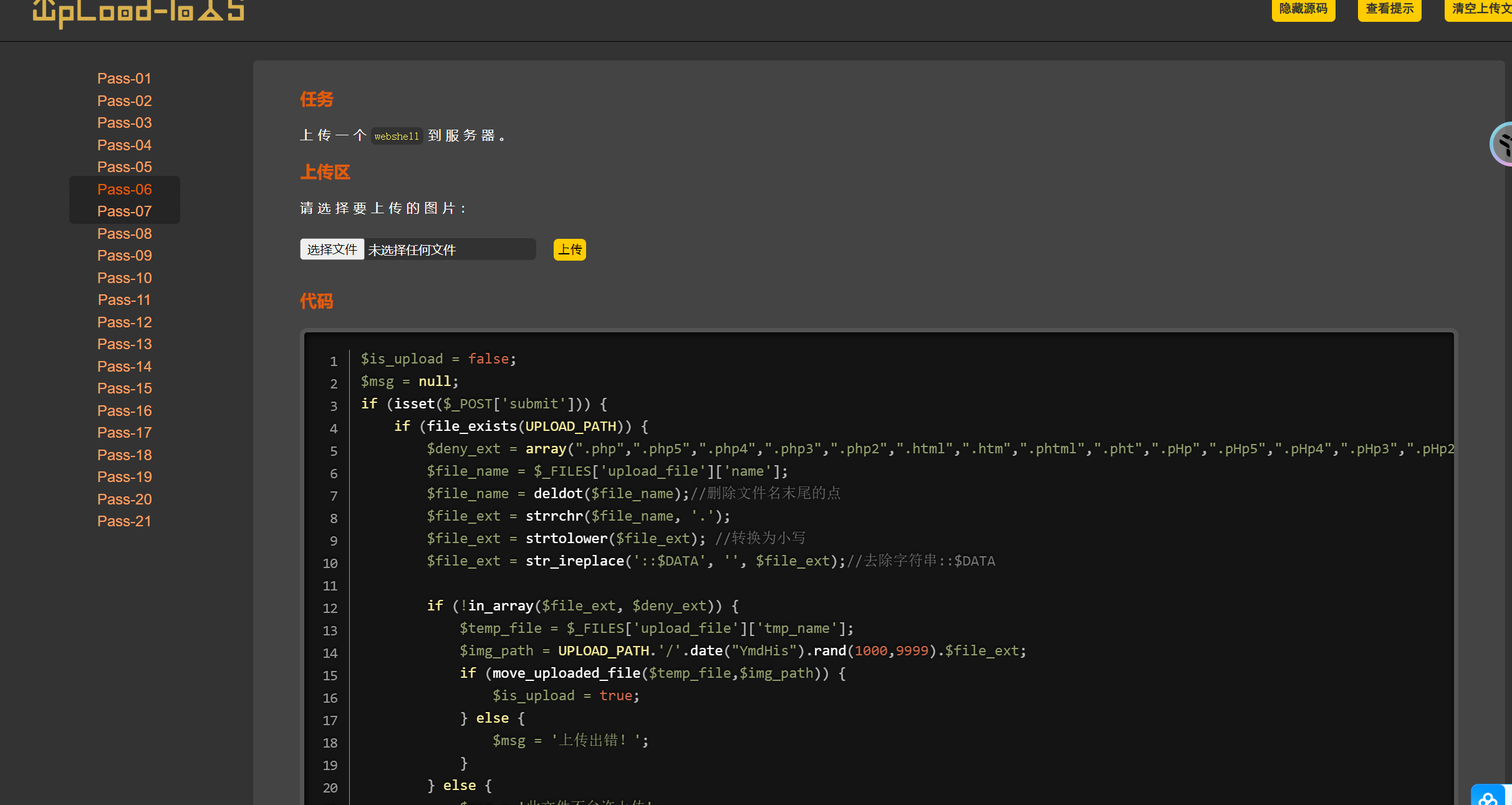Click 选择文件 file chooser button
Viewport: 1512px width, 805px height.
332,249
